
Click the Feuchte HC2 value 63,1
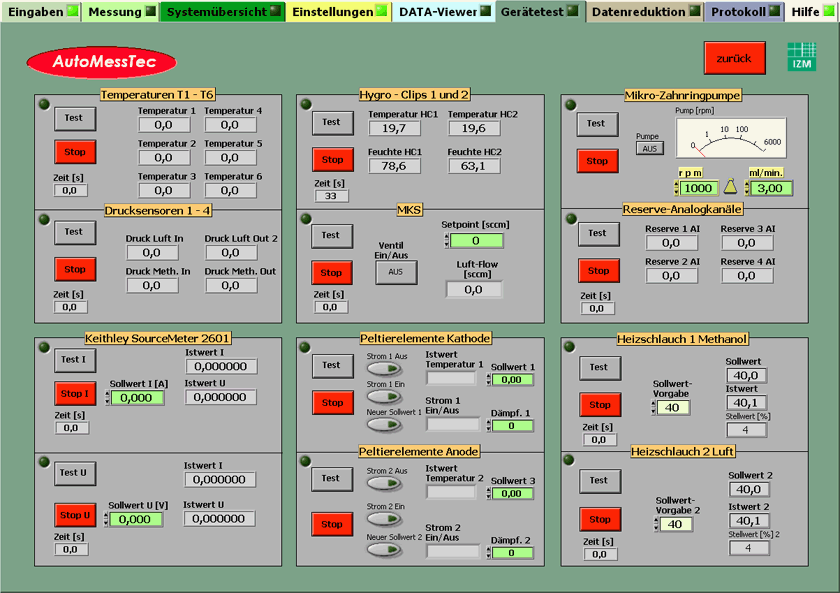click(474, 166)
